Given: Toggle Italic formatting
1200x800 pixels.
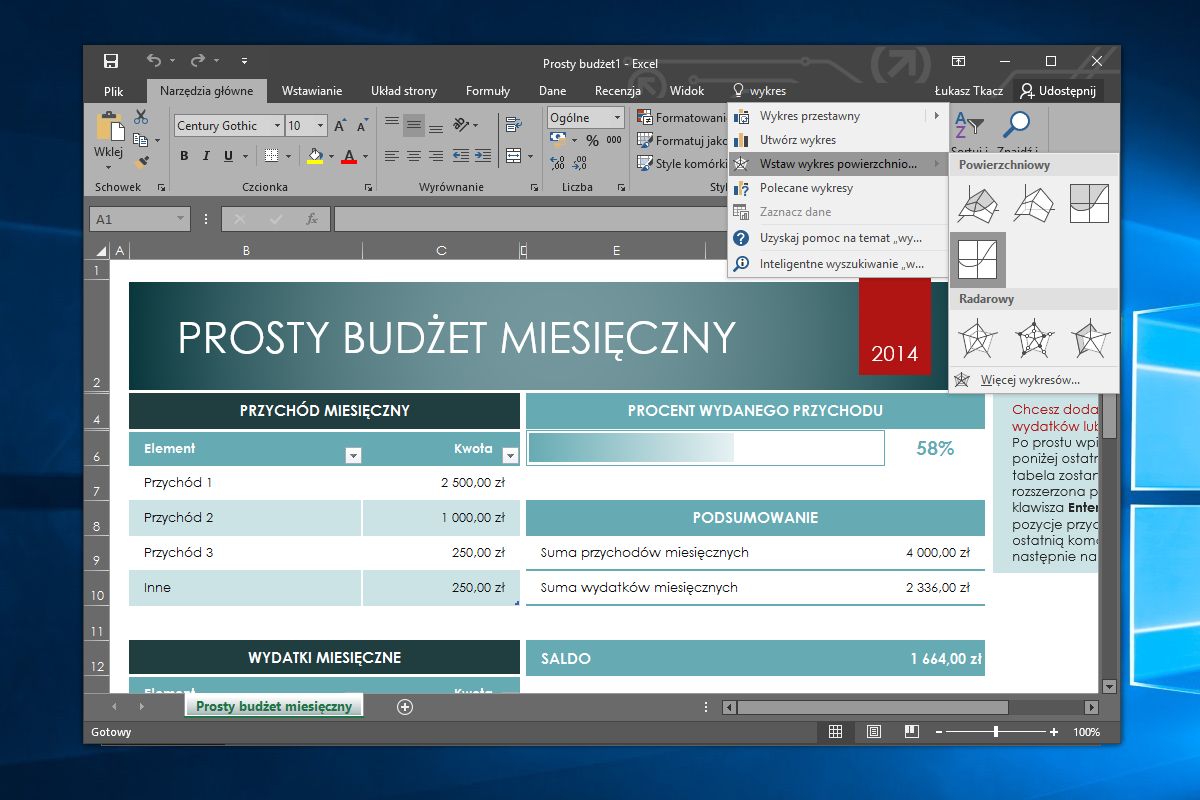Looking at the screenshot, I should coord(206,156).
